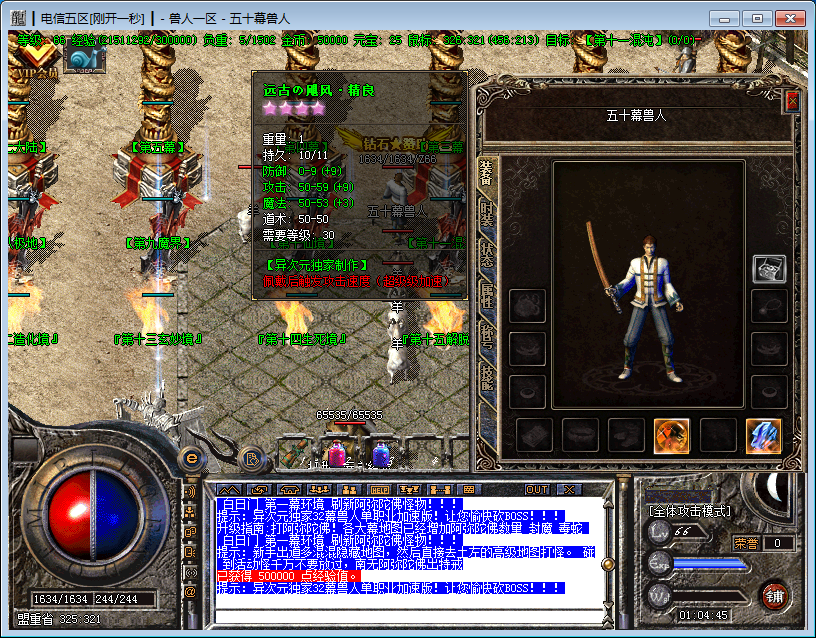Click the blue crystal item slot
The height and width of the screenshot is (638, 816).
764,435
